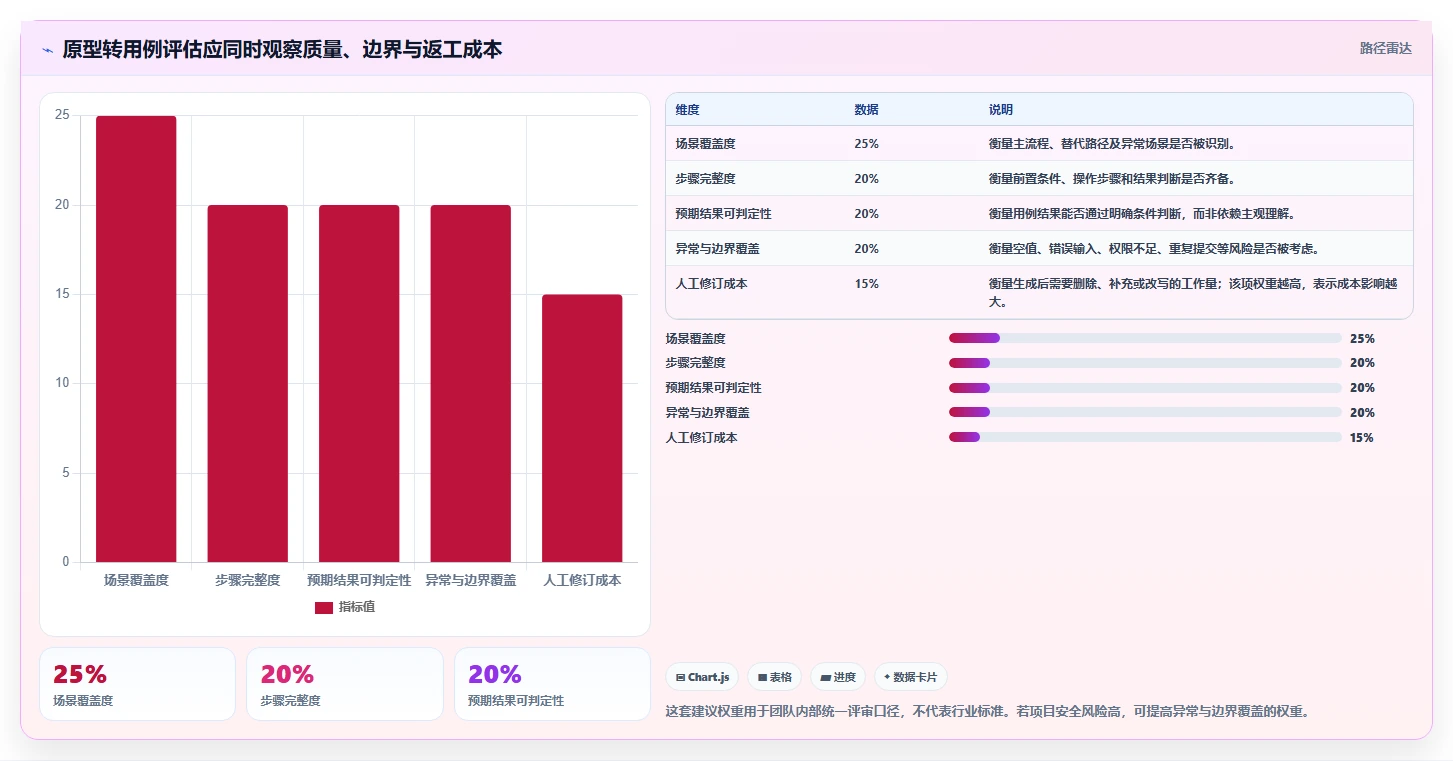The width and height of the screenshot is (1453, 761).
Task: Click the 人工修订成本 15% progress bar
Action: click(x=1145, y=437)
